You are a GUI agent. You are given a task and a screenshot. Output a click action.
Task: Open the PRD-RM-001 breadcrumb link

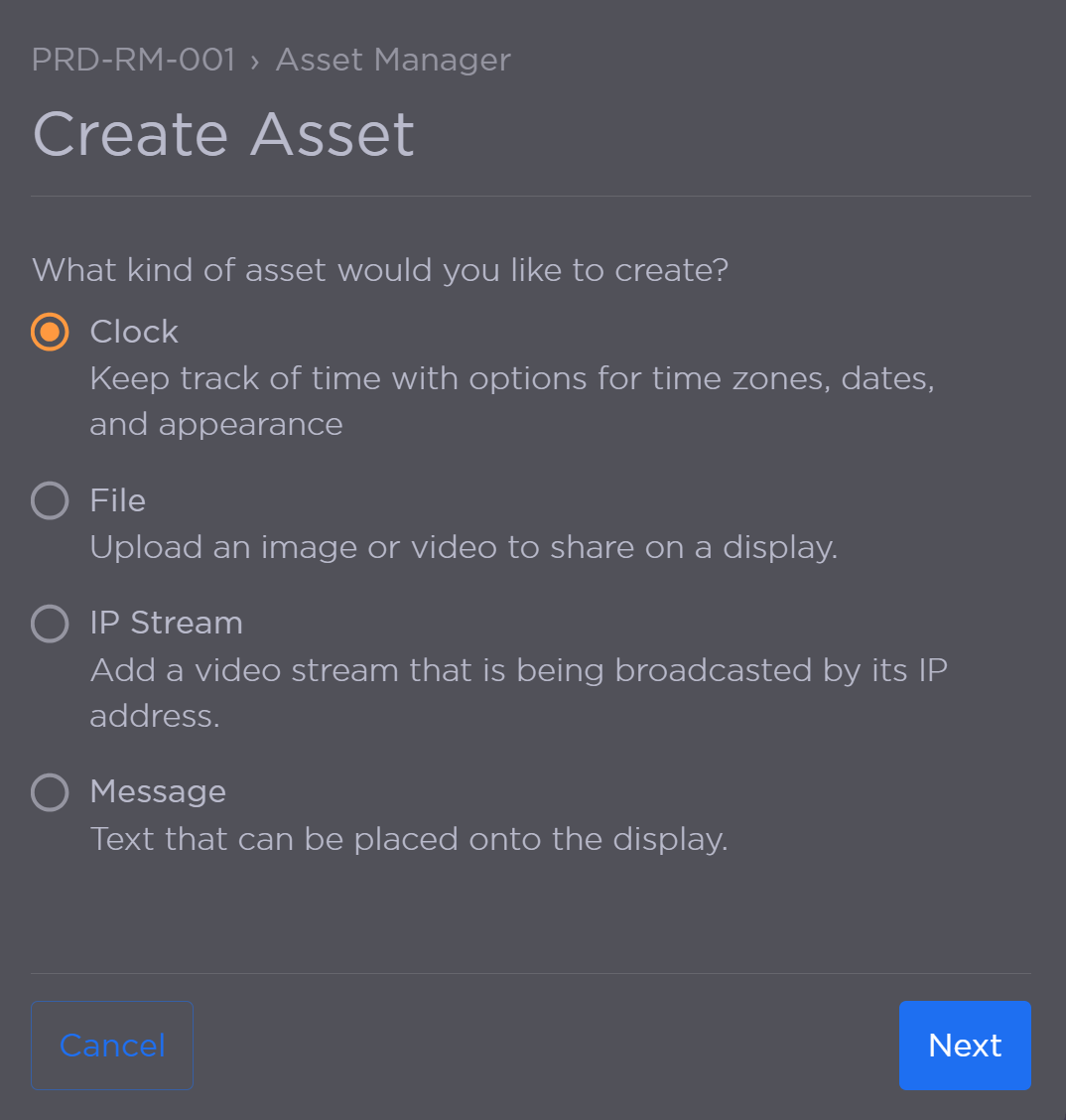[133, 60]
